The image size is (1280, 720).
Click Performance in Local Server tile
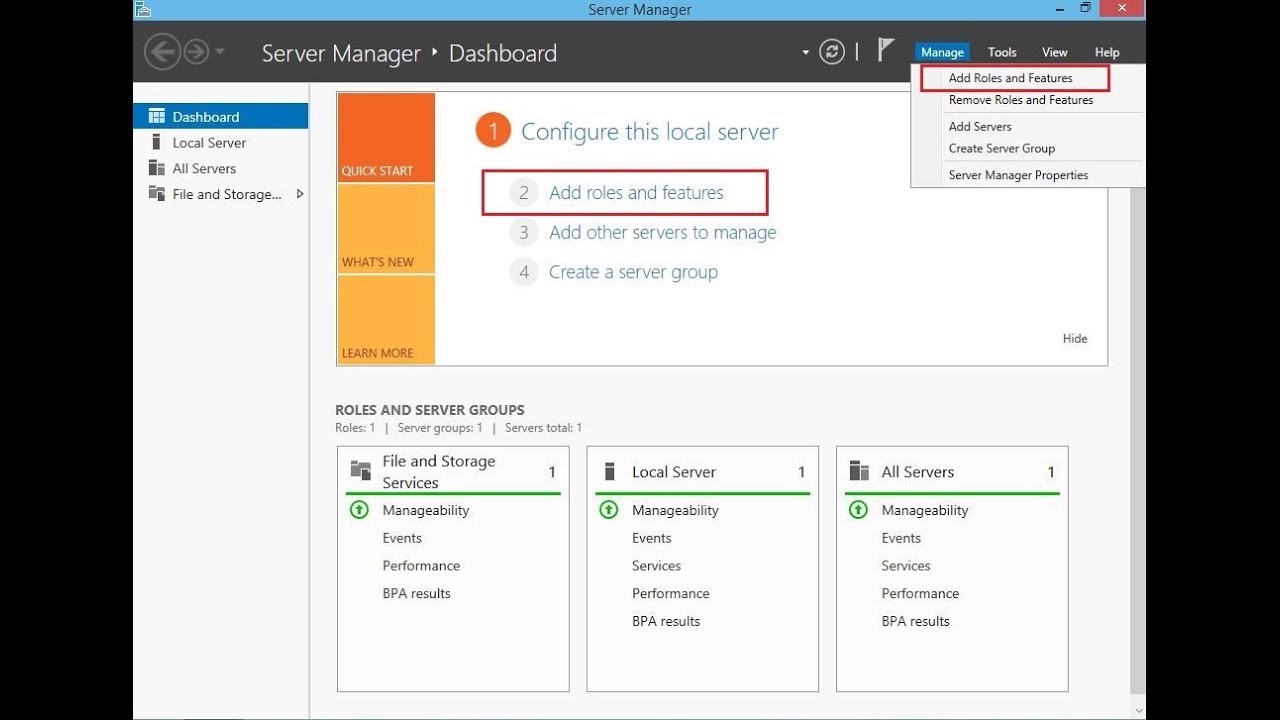[671, 594]
